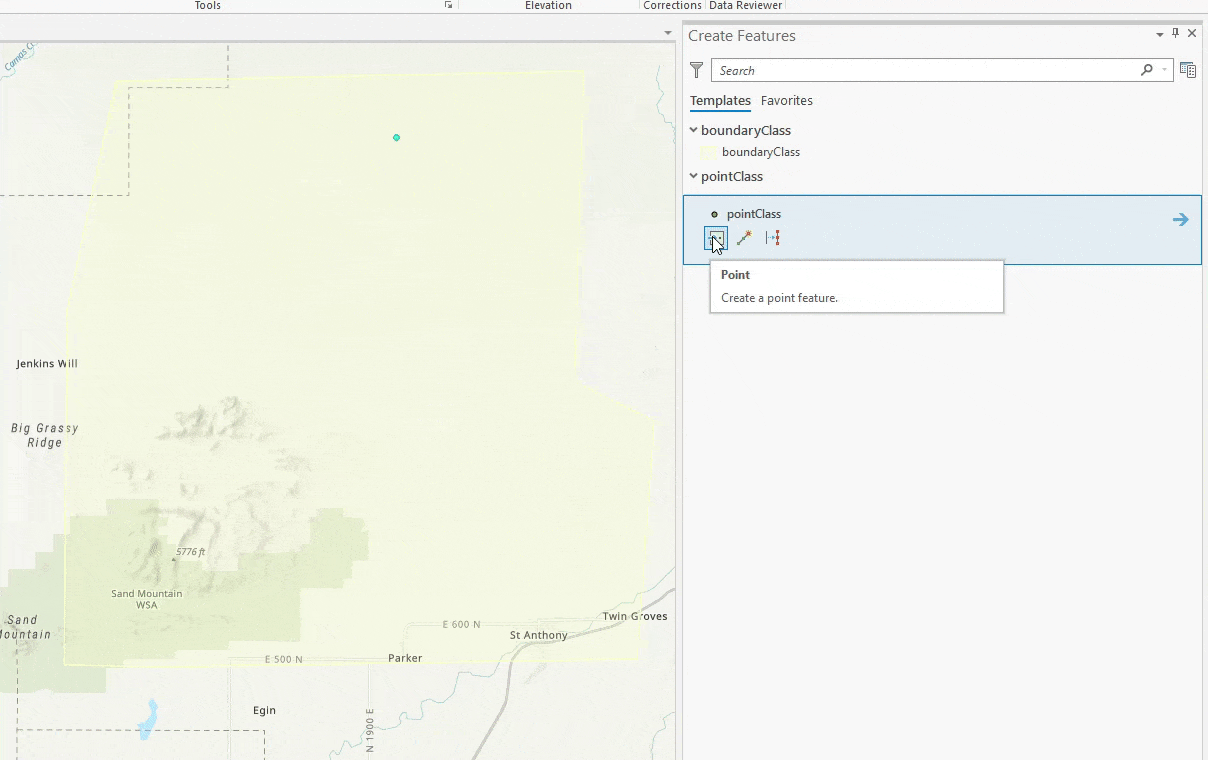Viewport: 1208px width, 760px height.
Task: Click the Jenkins Will map label
Action: (x=47, y=364)
